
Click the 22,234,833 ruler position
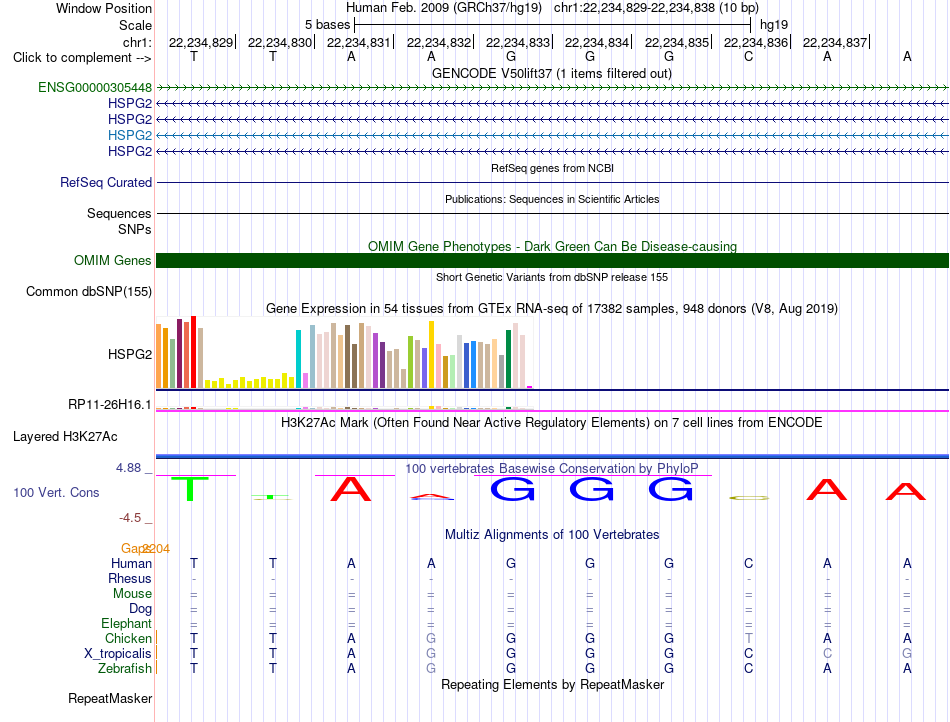click(517, 43)
